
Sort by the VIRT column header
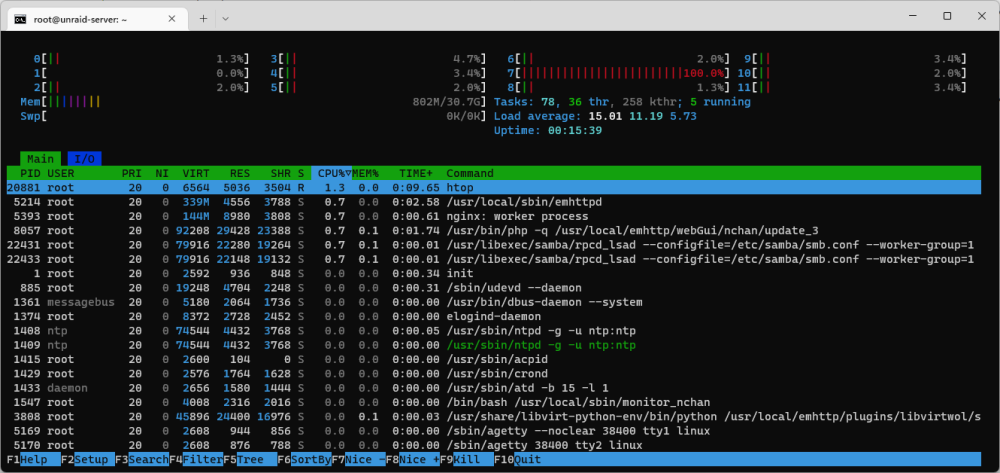[196, 173]
